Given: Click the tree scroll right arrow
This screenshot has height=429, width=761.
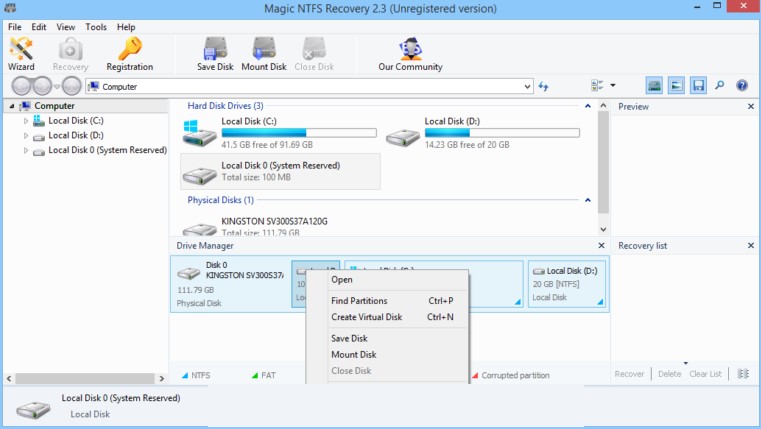Looking at the screenshot, I should tap(162, 378).
